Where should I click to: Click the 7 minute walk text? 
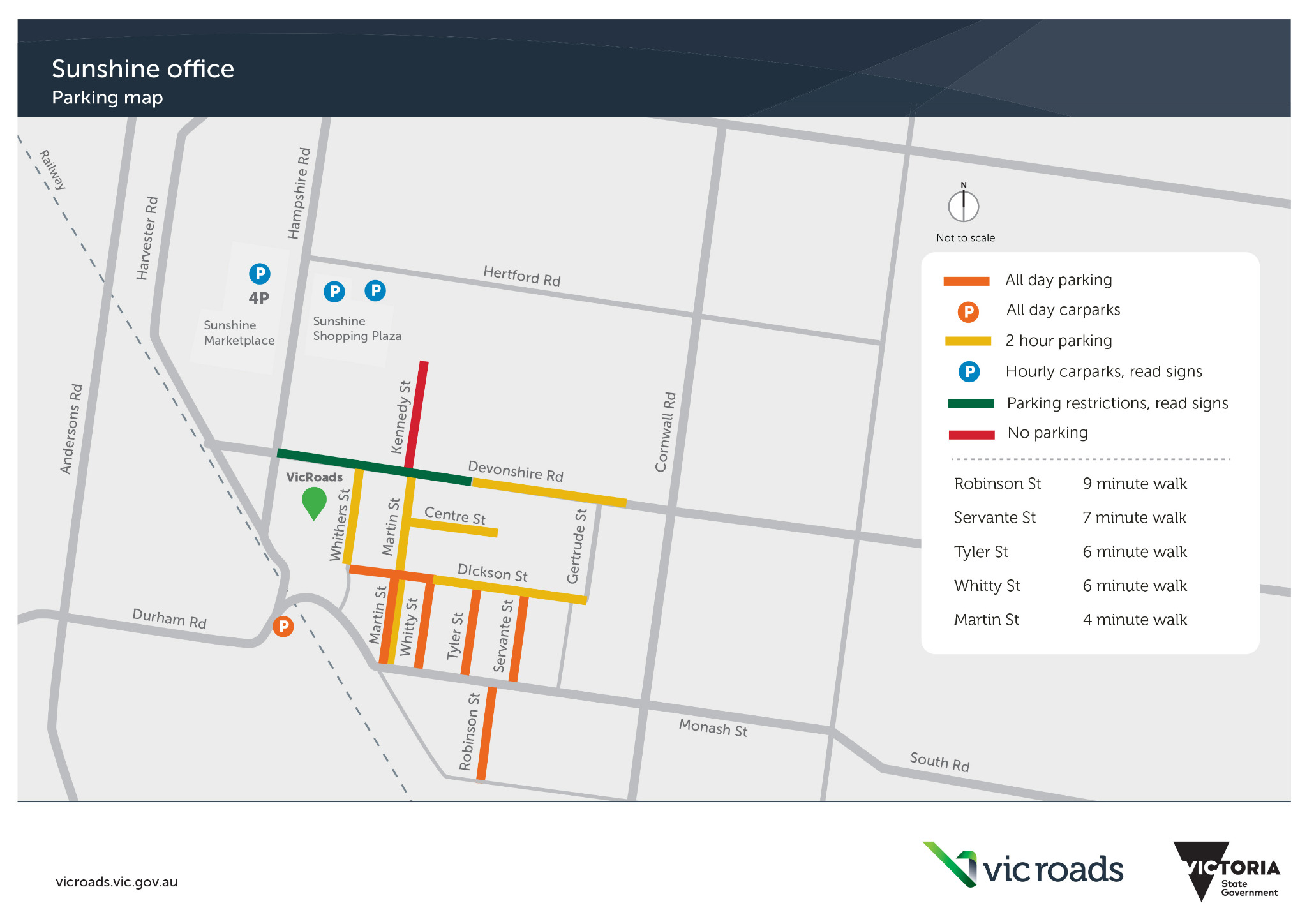[x=1134, y=518]
